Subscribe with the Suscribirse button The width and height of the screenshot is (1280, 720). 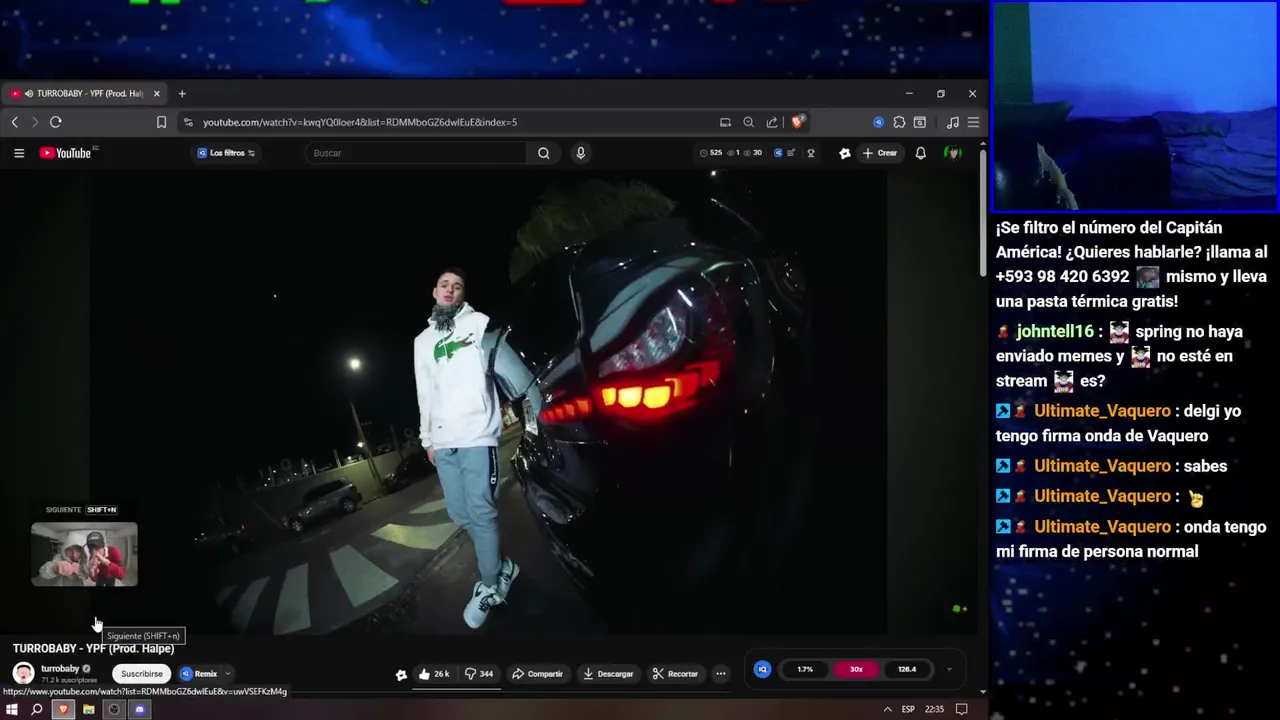pos(141,674)
